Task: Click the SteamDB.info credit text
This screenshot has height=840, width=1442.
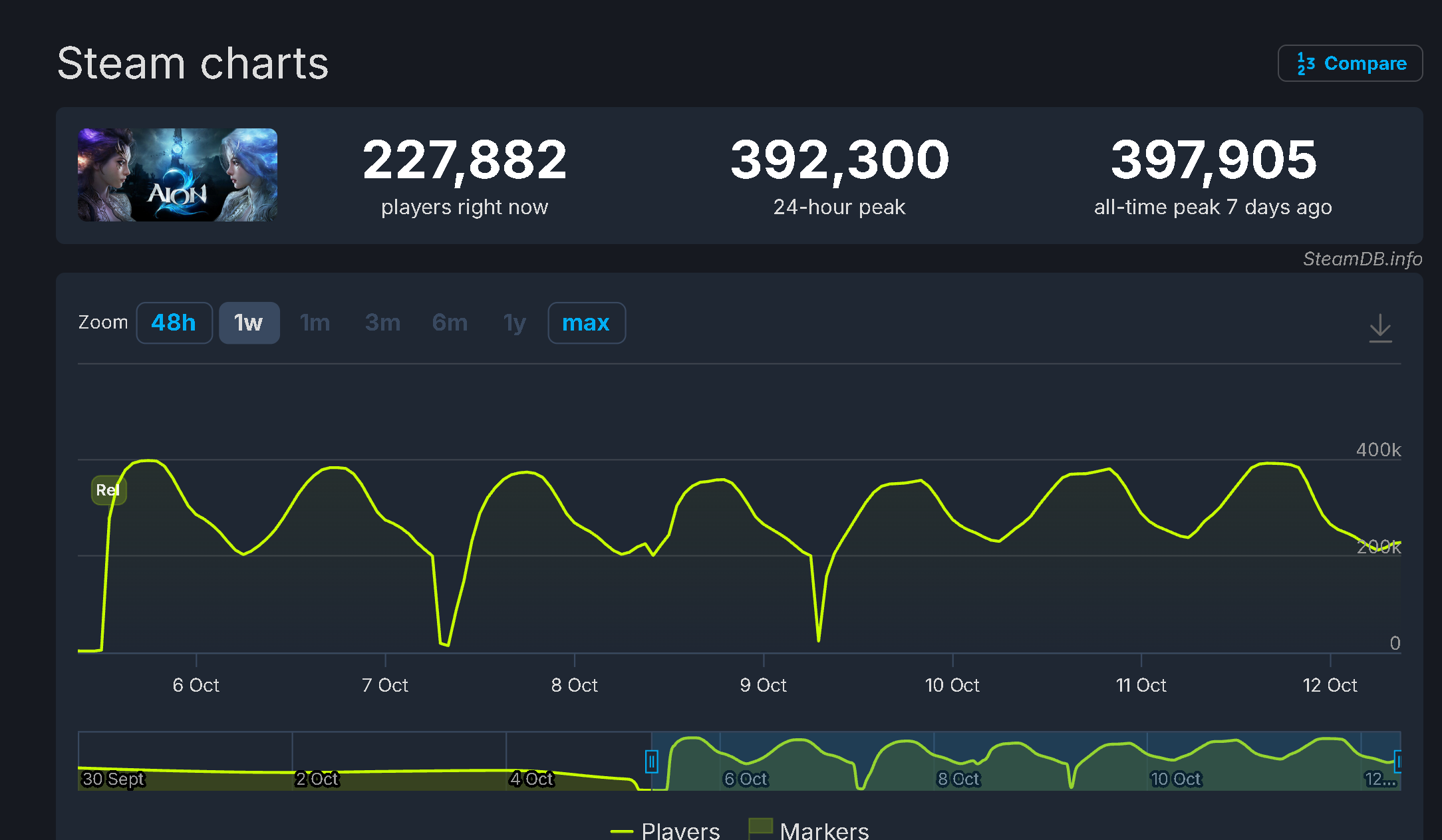Action: pyautogui.click(x=1362, y=259)
